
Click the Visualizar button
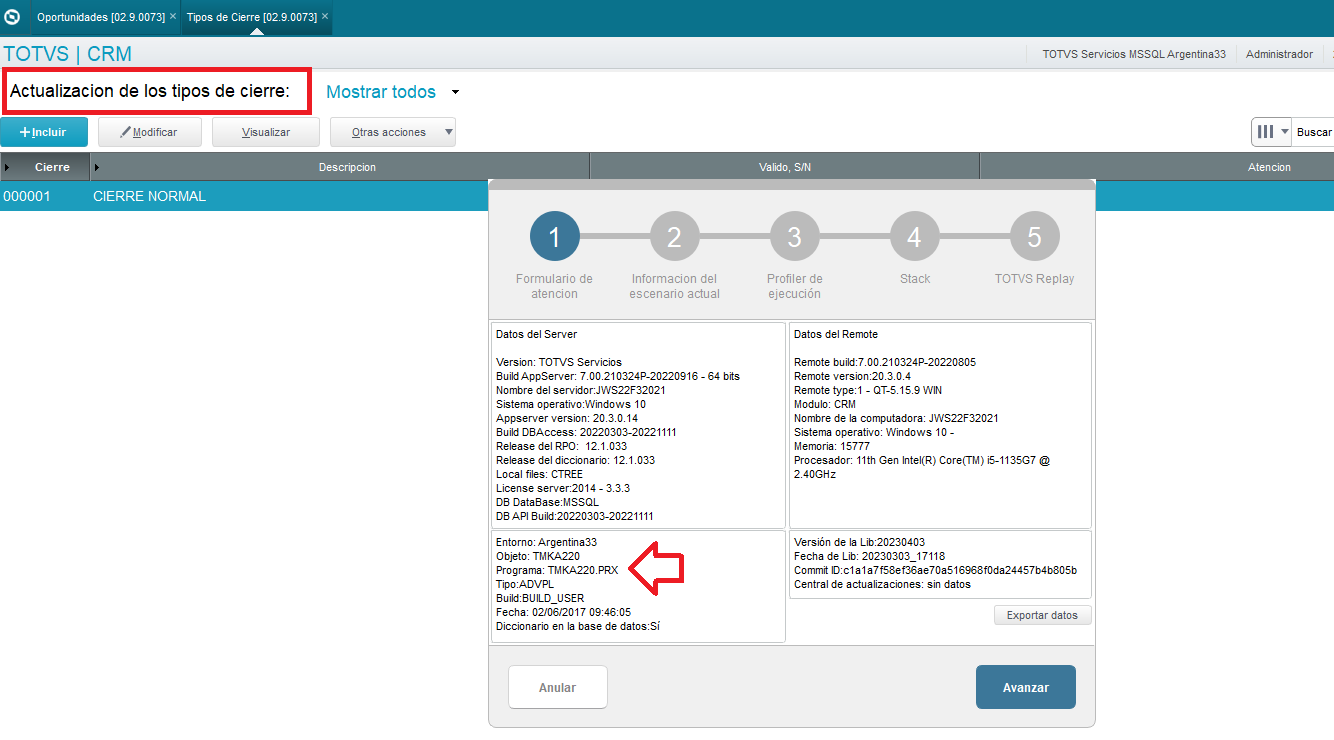click(266, 132)
